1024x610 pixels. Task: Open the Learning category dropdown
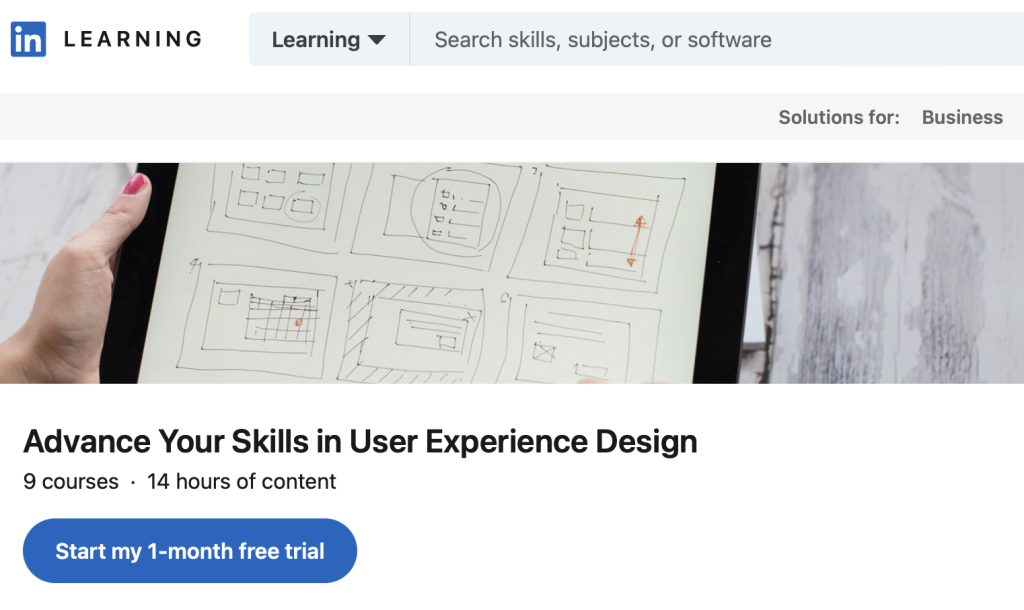point(328,40)
